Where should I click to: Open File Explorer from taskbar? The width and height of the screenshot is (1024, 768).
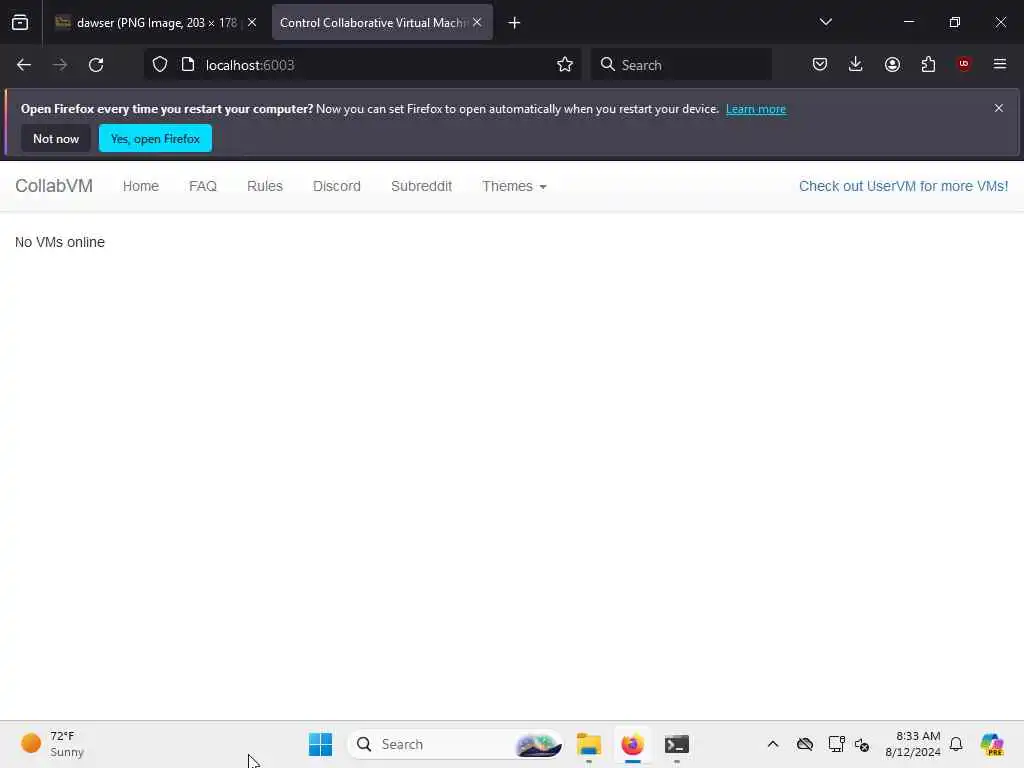click(x=588, y=744)
